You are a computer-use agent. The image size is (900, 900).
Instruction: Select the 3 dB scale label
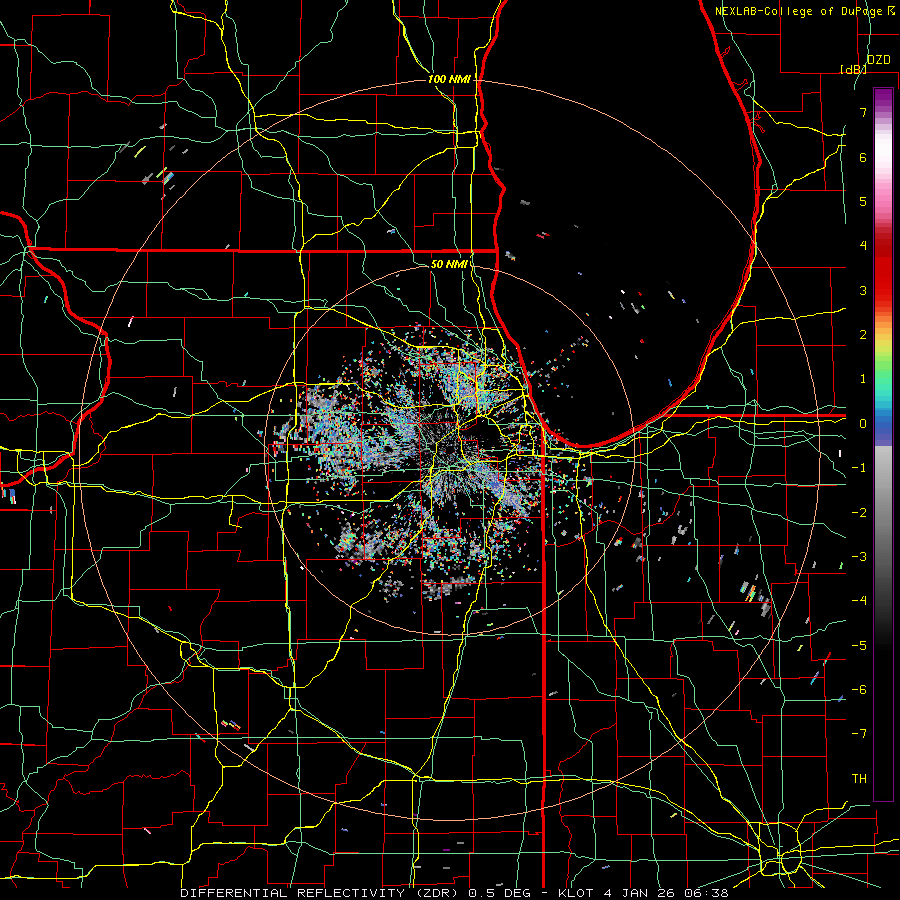pos(863,290)
